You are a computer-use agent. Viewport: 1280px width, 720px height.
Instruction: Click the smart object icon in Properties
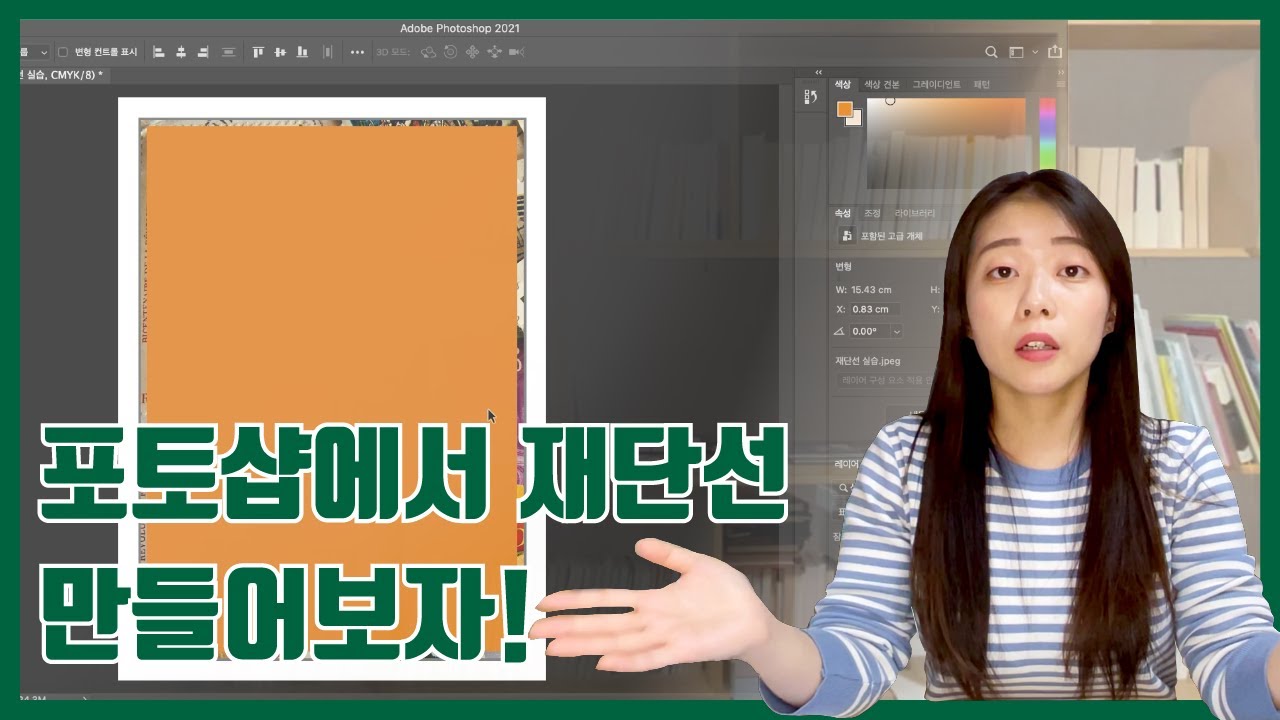[x=848, y=236]
